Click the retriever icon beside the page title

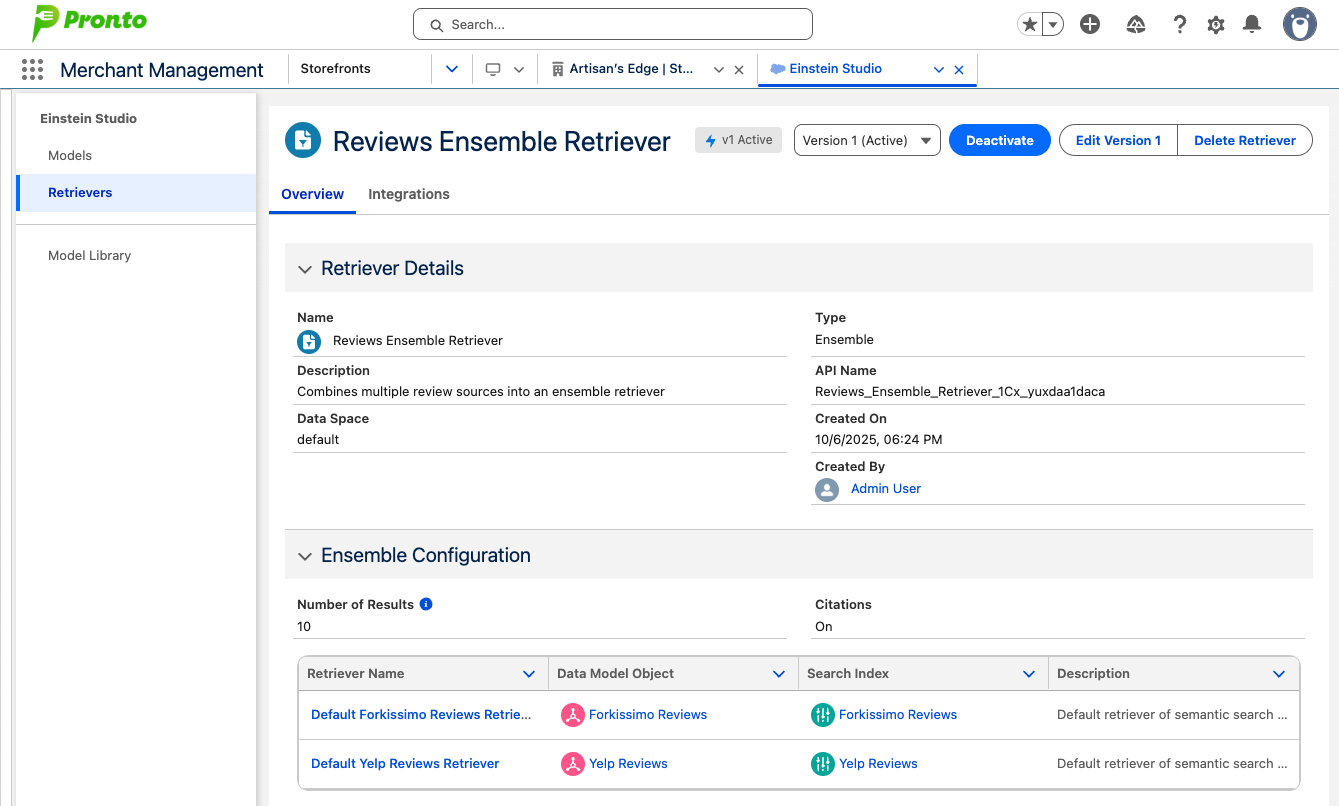coord(302,141)
